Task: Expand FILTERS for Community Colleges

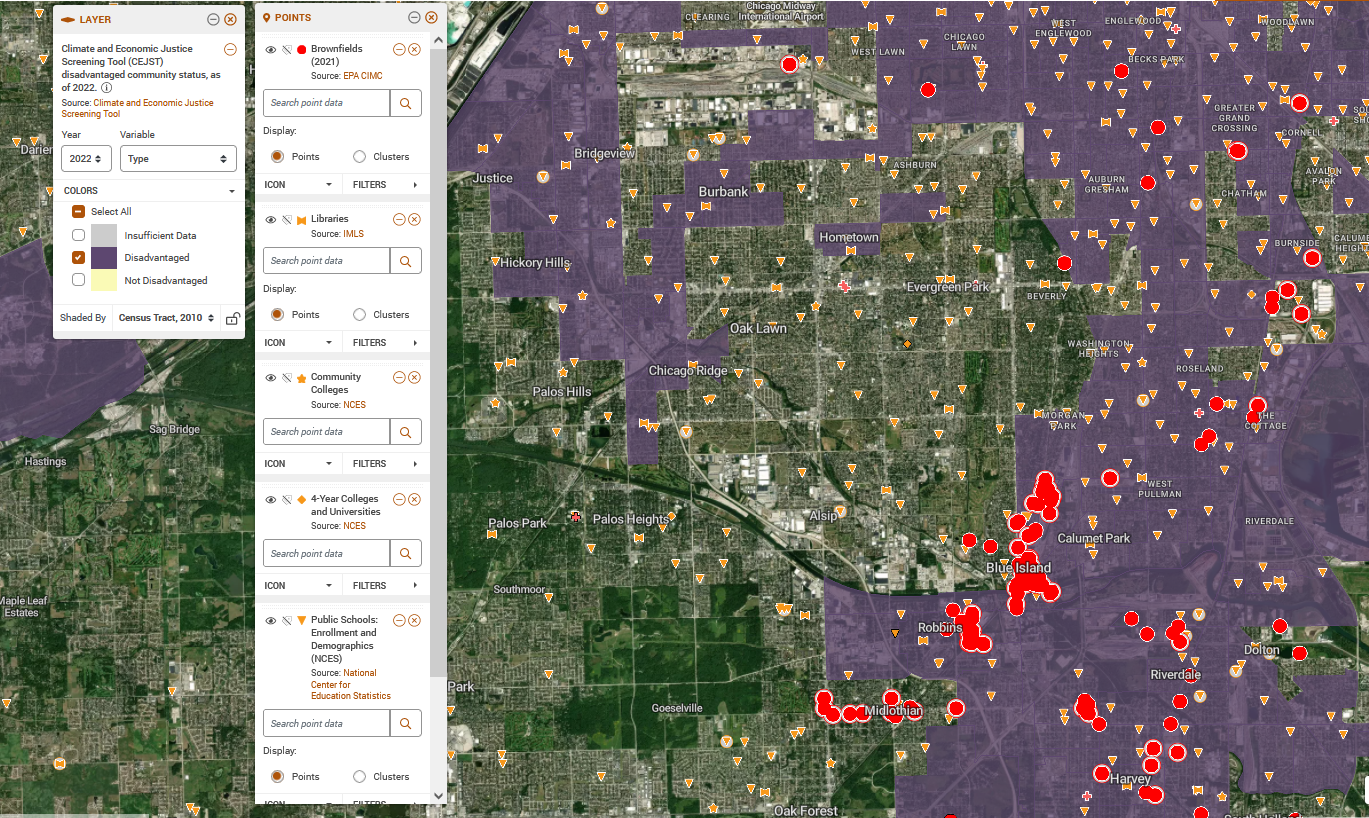Action: (386, 464)
